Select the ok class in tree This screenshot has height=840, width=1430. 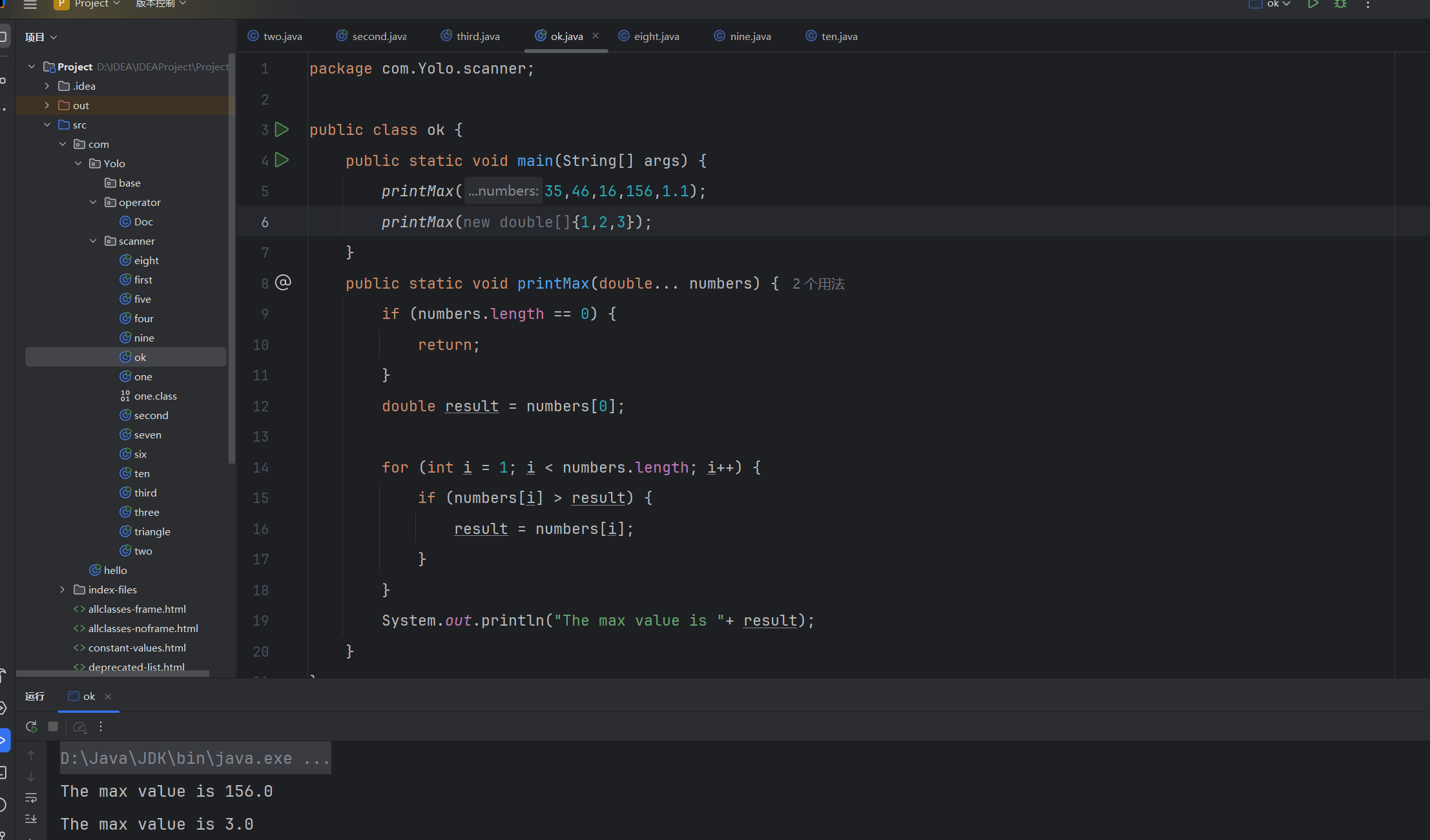pyautogui.click(x=125, y=357)
